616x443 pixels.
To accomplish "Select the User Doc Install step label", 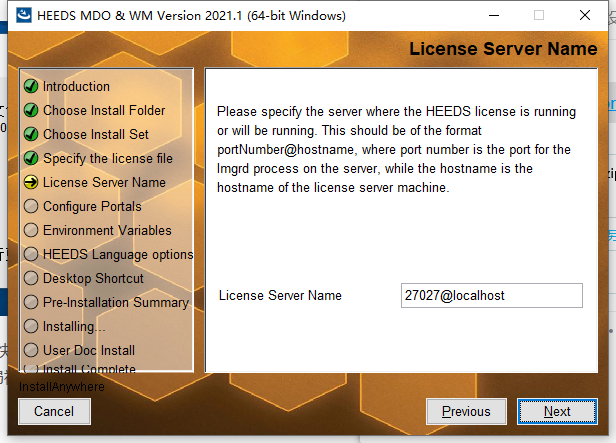I will click(89, 350).
